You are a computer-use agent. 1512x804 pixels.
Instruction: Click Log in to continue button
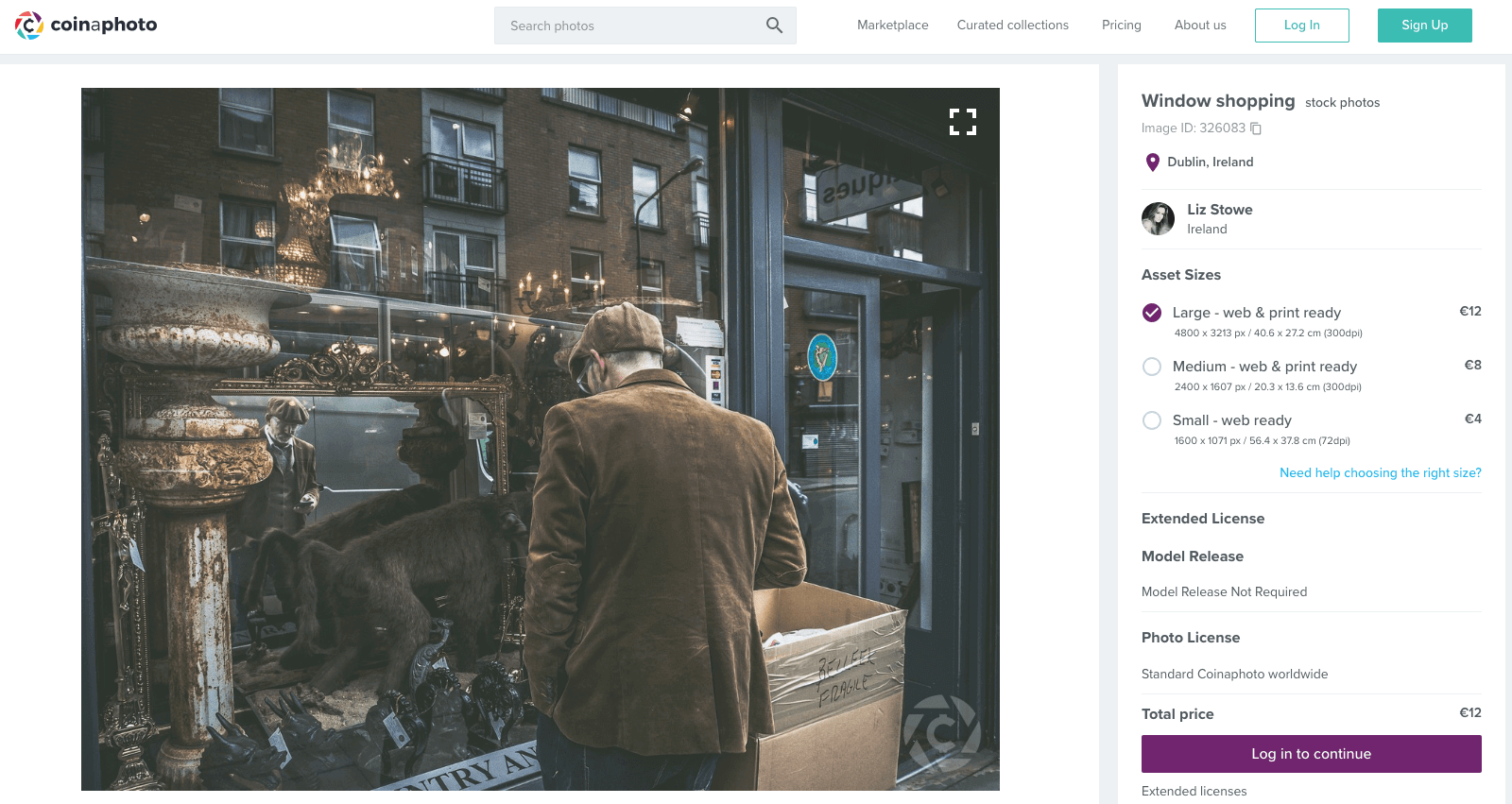click(1311, 754)
